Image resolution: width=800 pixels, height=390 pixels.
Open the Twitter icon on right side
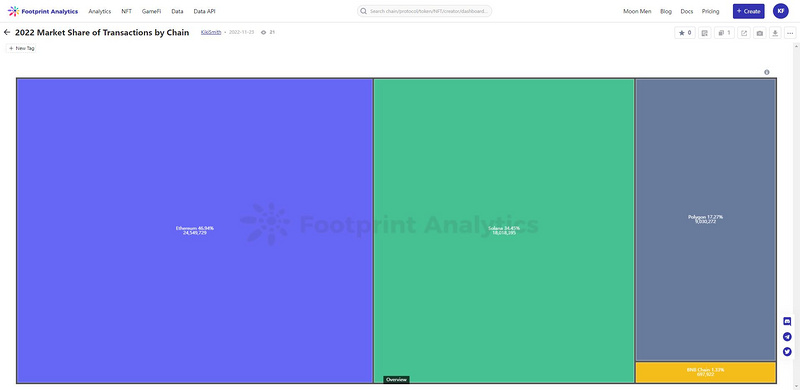[x=787, y=352]
